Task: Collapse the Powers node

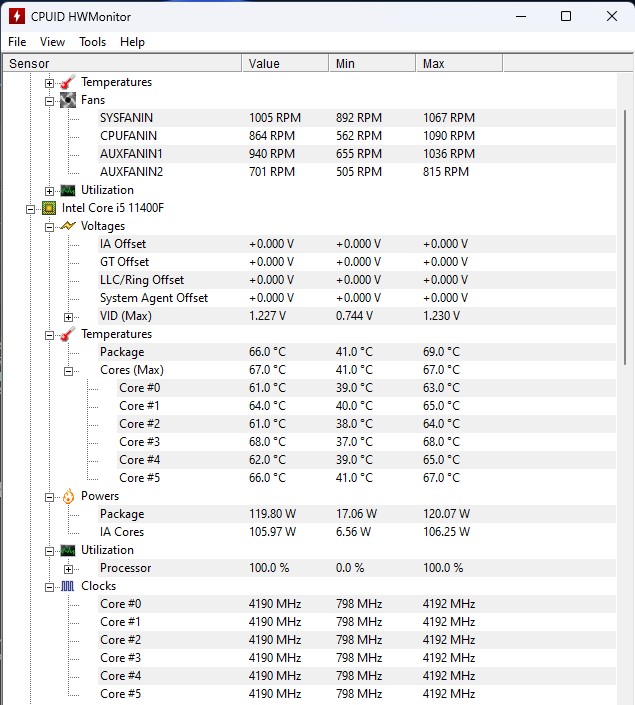Action: 49,497
